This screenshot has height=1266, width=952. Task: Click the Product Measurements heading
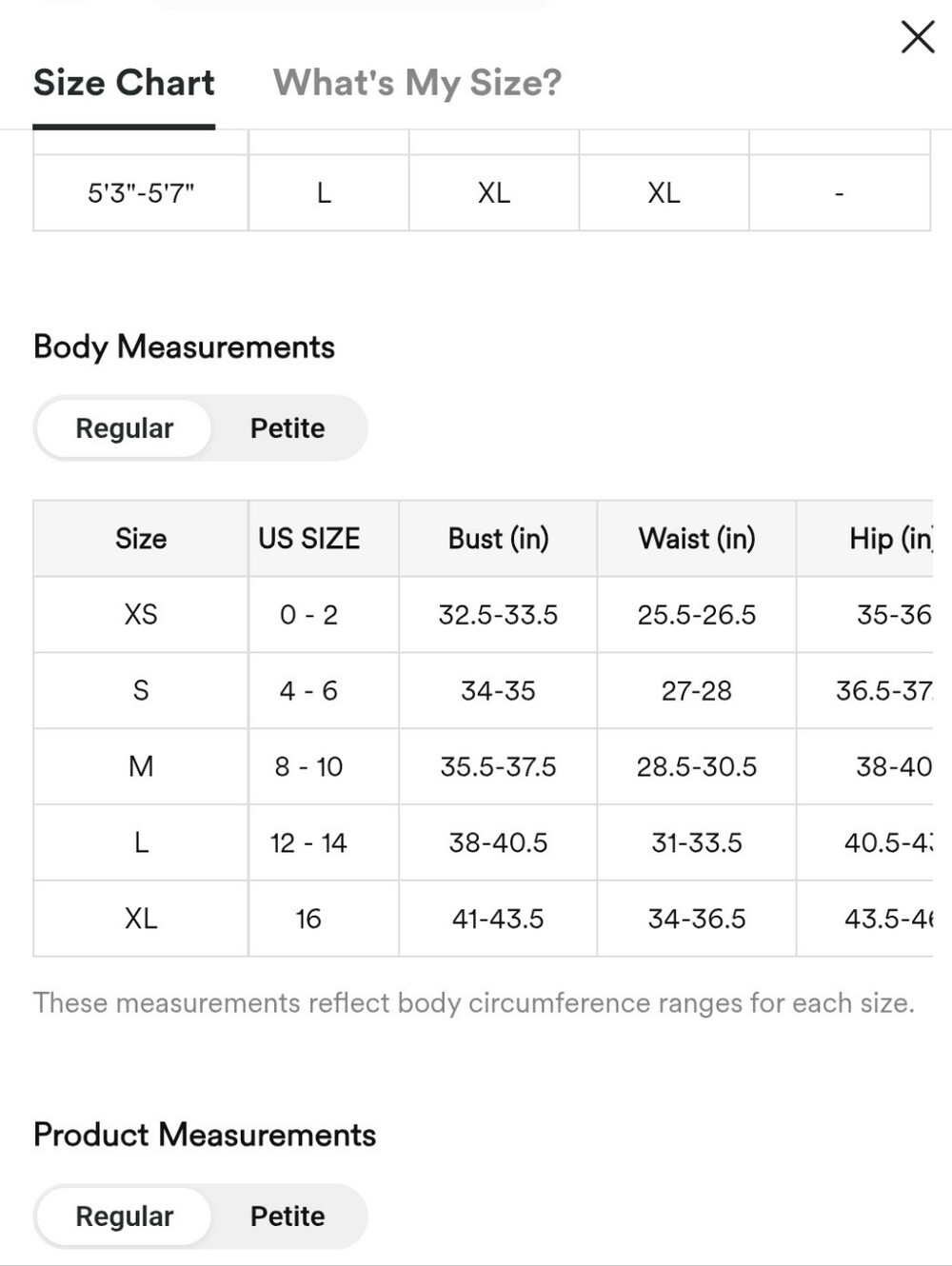[x=205, y=1135]
